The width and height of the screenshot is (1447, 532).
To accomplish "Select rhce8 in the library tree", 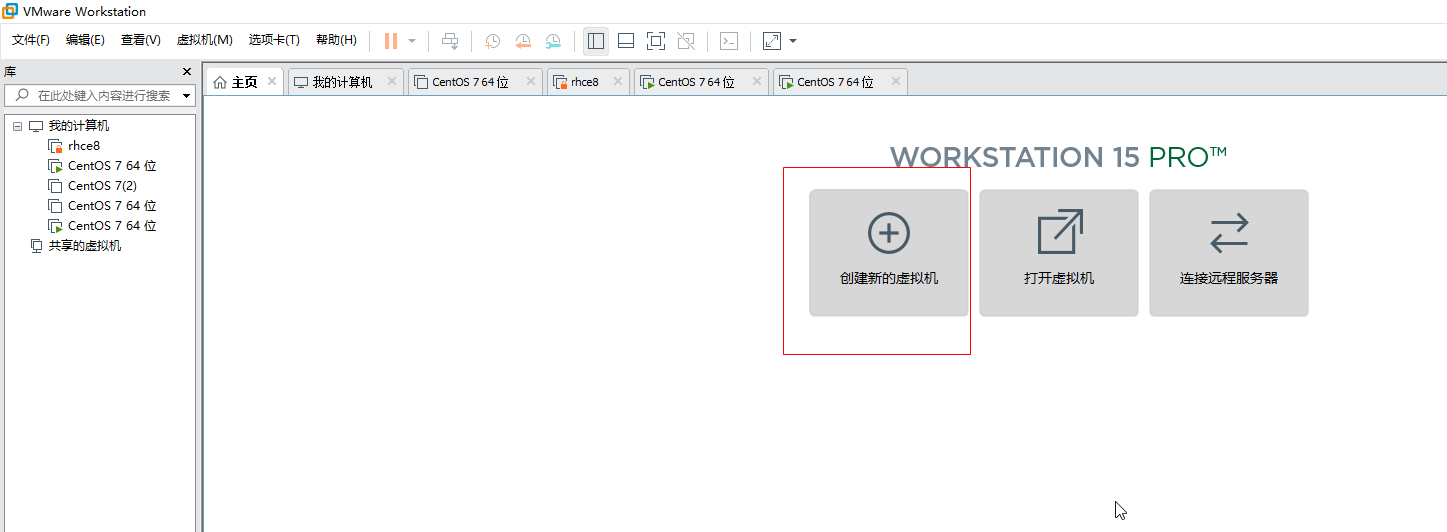I will (84, 146).
